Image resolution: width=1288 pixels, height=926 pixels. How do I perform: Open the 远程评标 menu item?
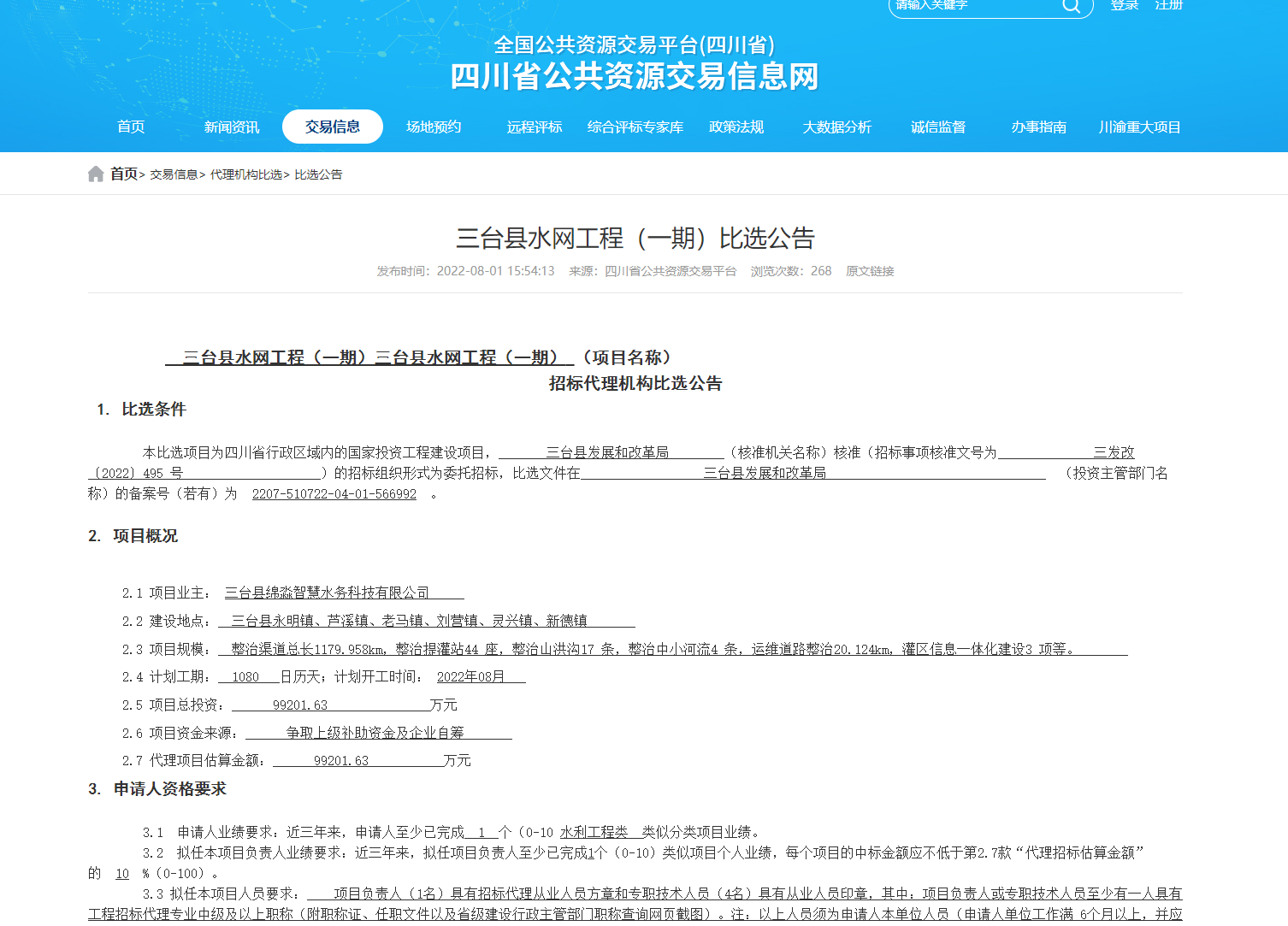[535, 127]
